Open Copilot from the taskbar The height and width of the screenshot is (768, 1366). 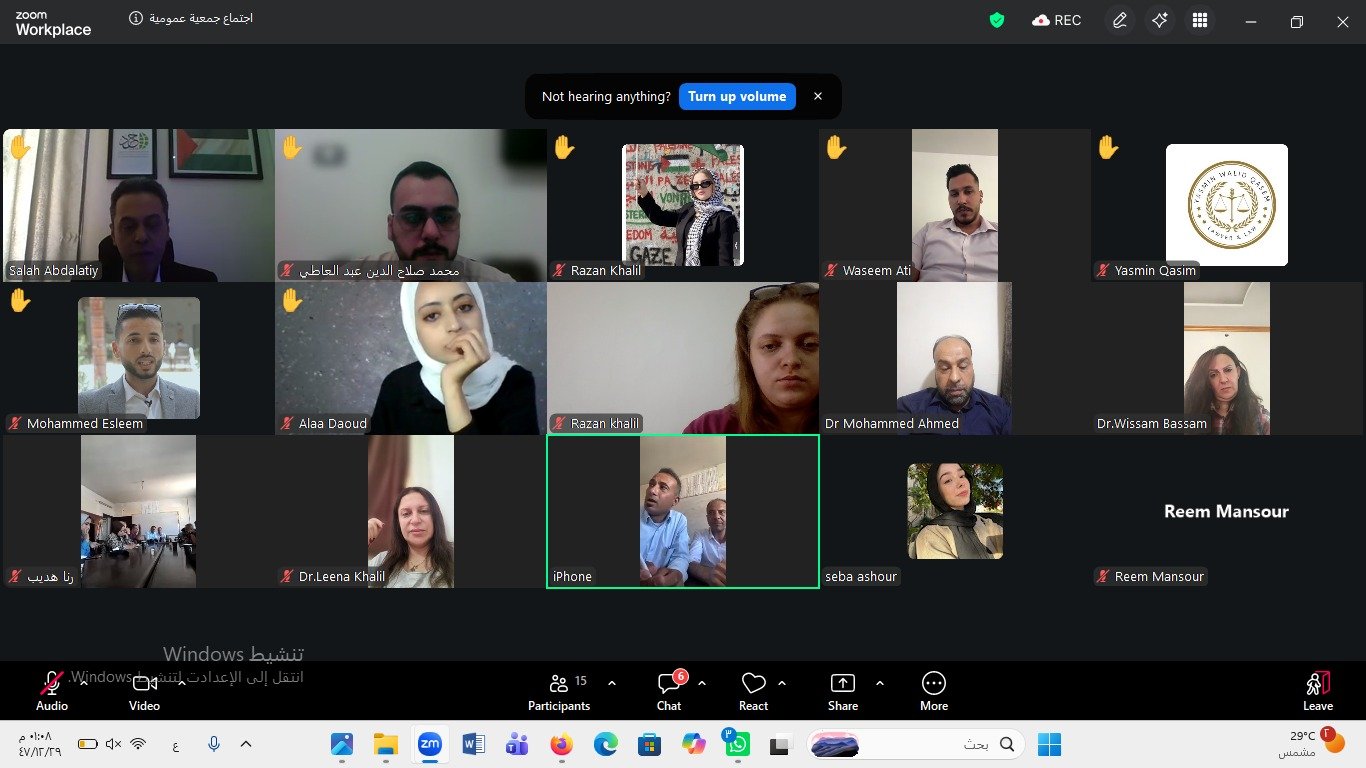click(694, 744)
